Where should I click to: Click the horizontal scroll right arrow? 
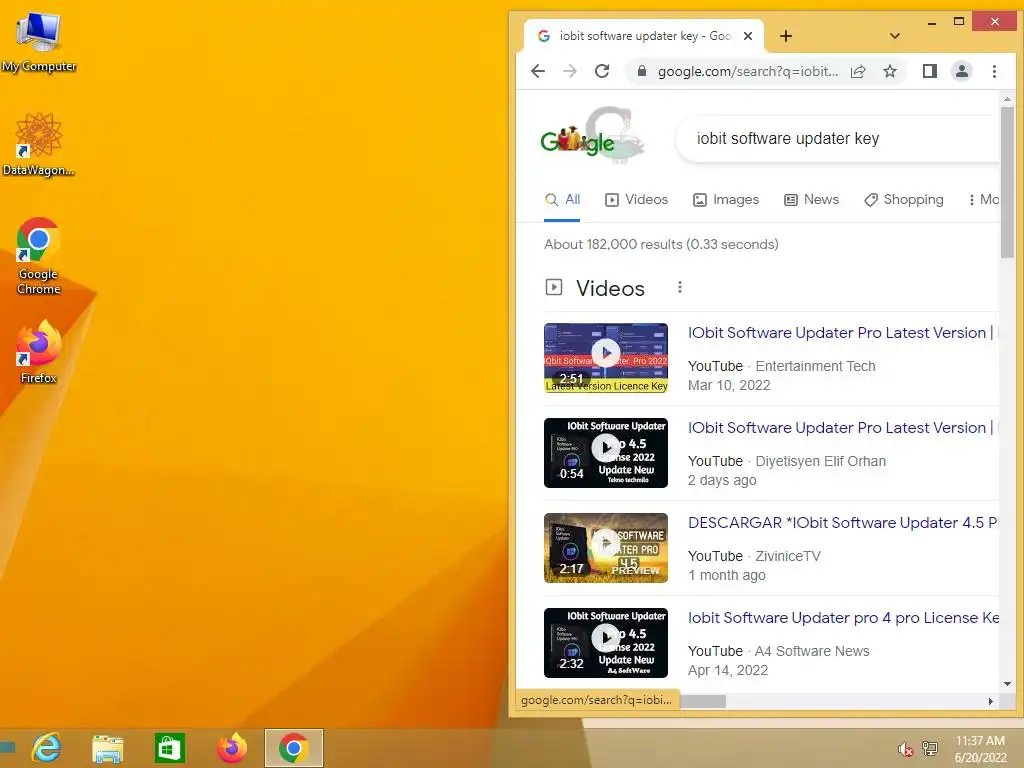991,701
